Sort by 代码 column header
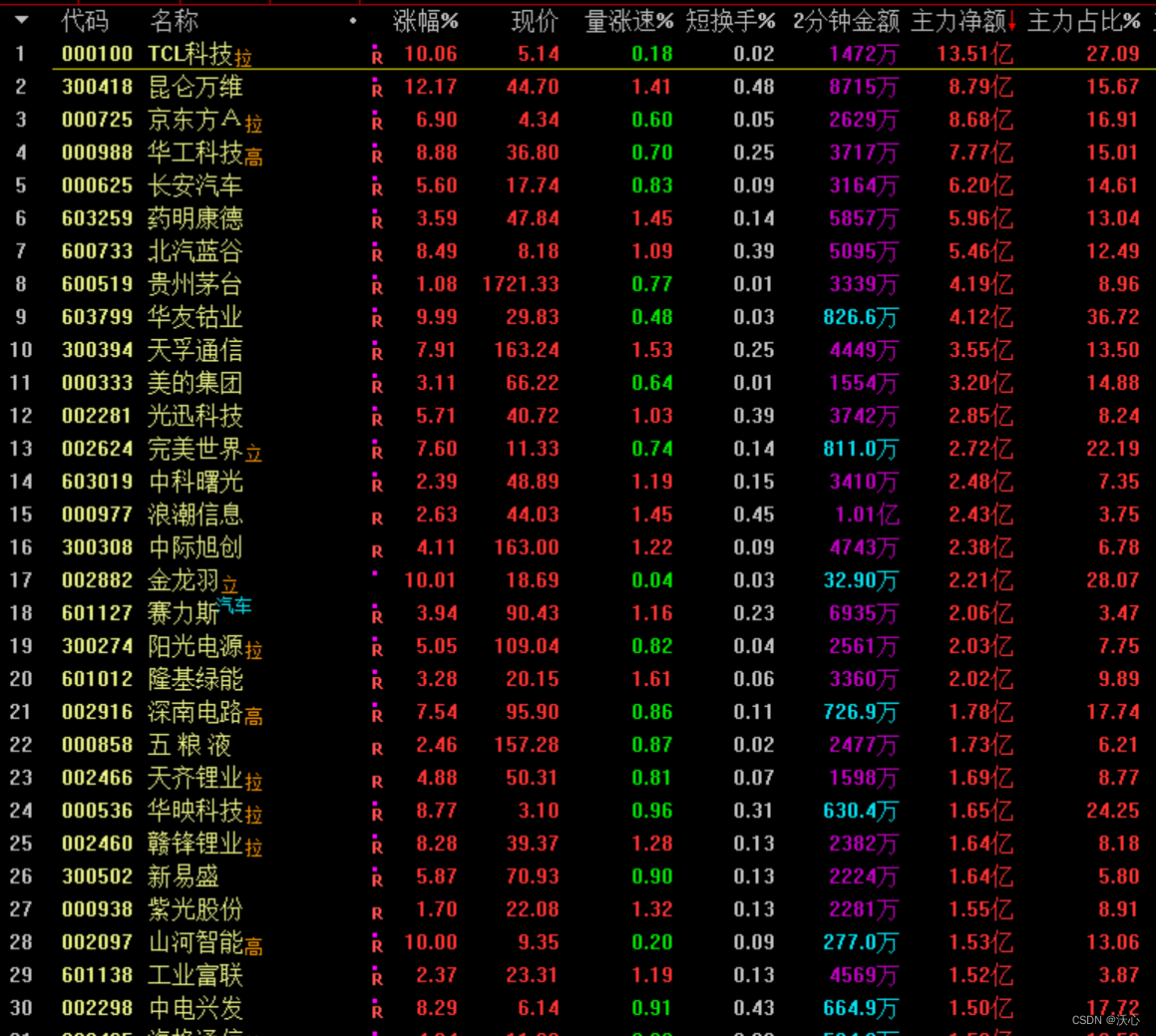 coord(85,21)
